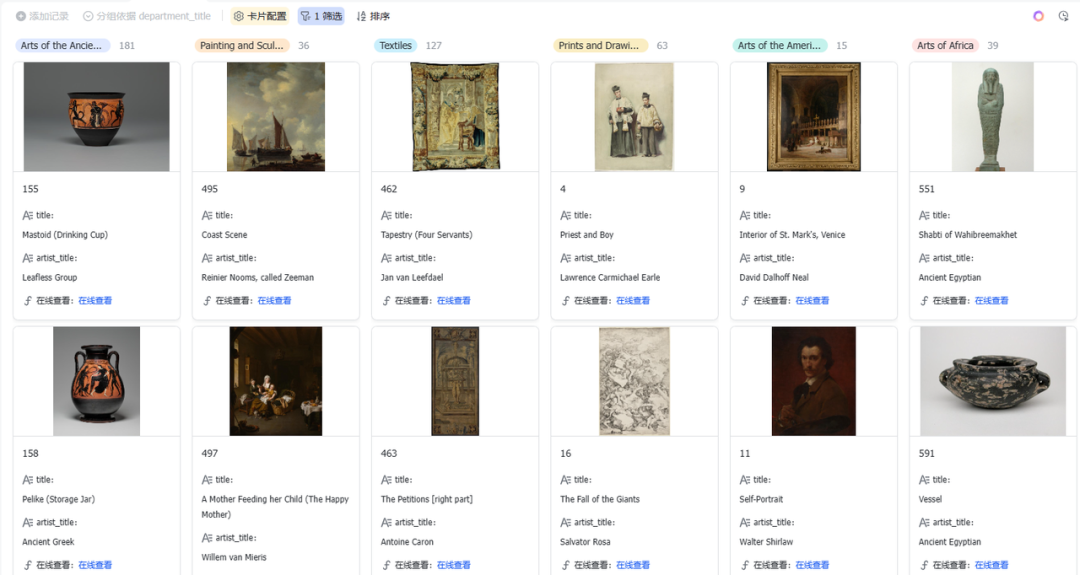Select the Arts of the Ancient group tag

[62, 45]
